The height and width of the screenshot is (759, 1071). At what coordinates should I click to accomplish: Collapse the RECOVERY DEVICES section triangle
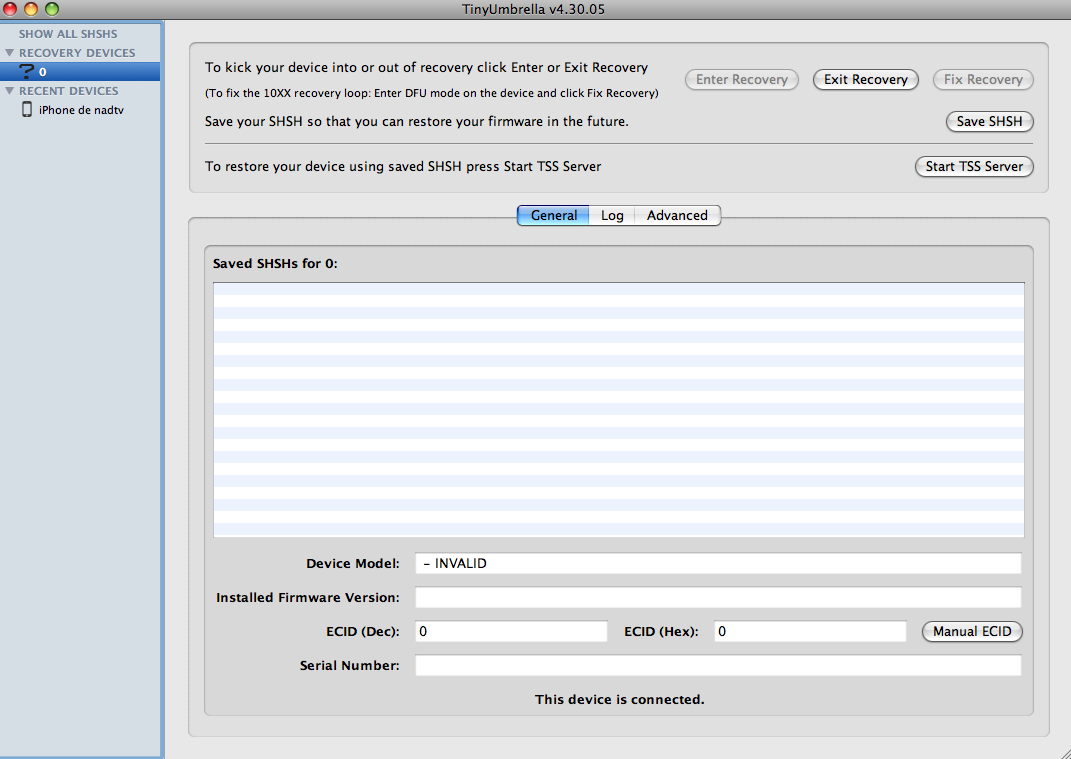[10, 53]
